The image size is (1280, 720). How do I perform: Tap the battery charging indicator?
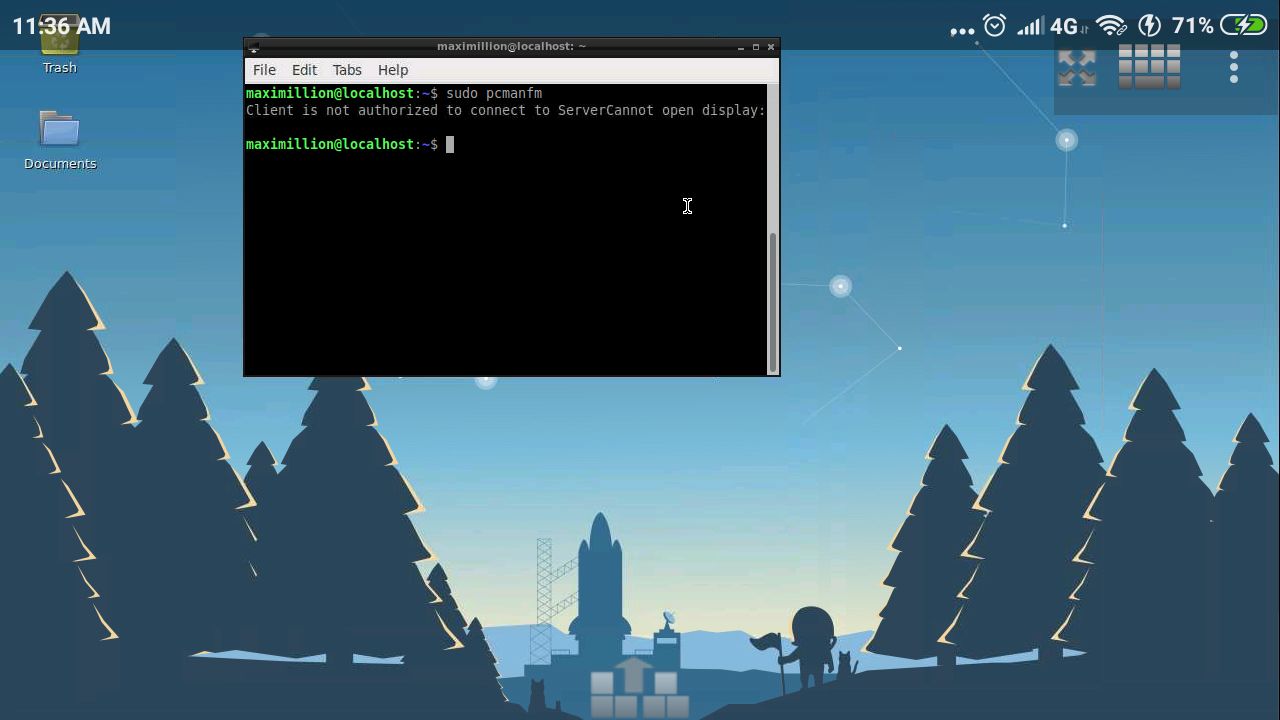[x=1244, y=25]
